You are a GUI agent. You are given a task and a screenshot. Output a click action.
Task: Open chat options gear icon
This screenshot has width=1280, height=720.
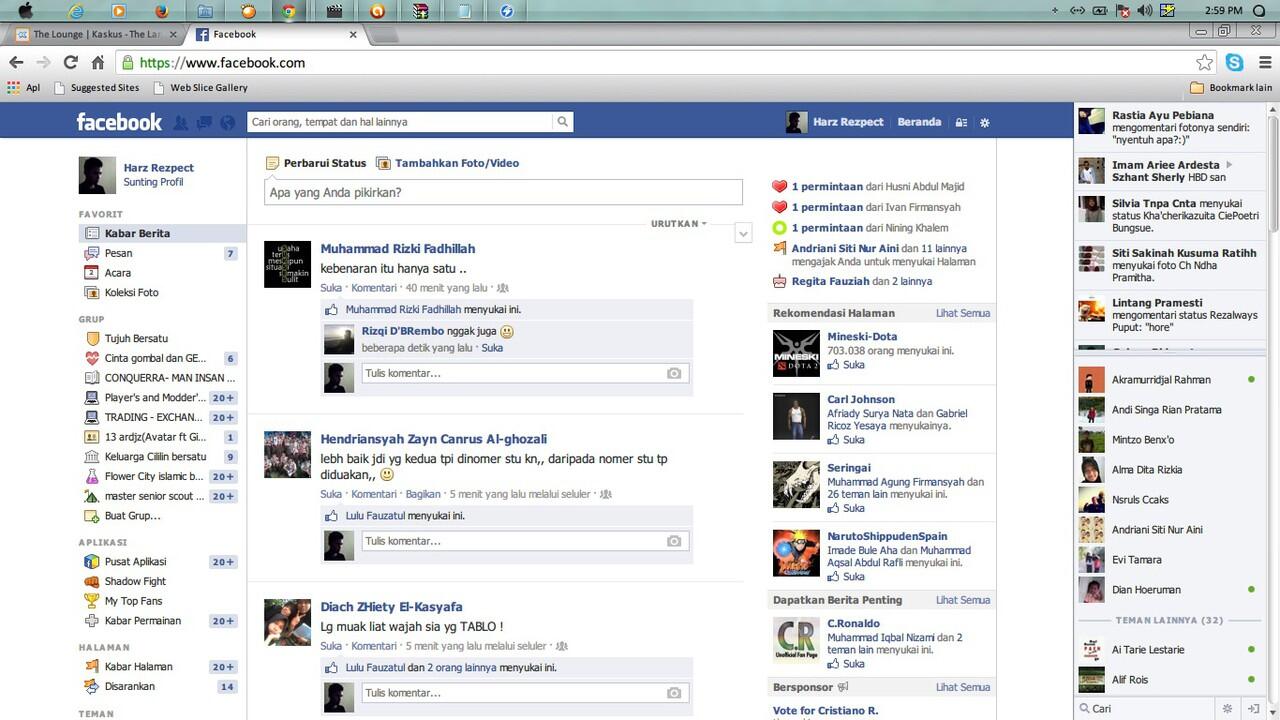pyautogui.click(x=1228, y=708)
